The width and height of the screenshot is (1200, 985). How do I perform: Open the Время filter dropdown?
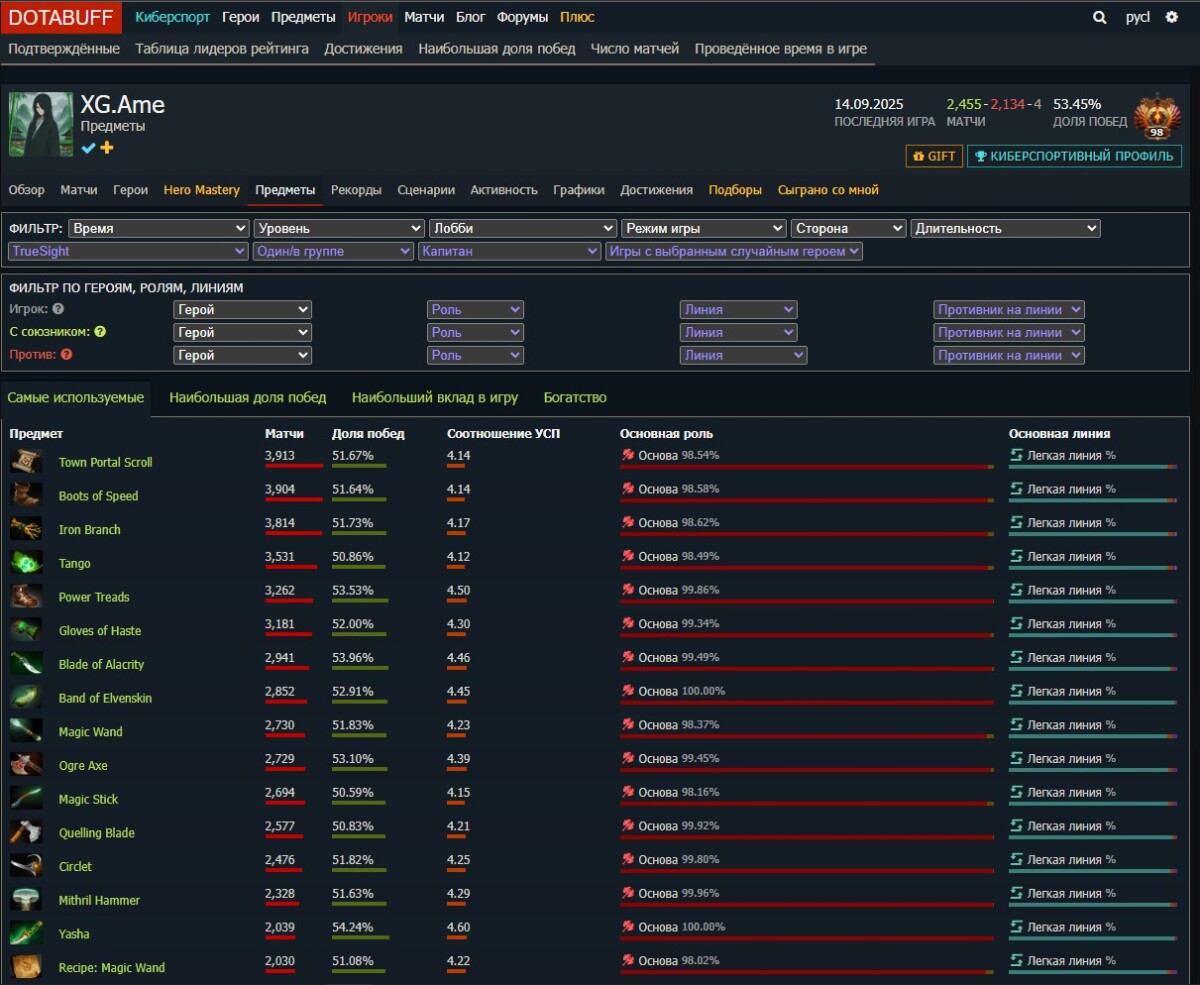point(158,228)
